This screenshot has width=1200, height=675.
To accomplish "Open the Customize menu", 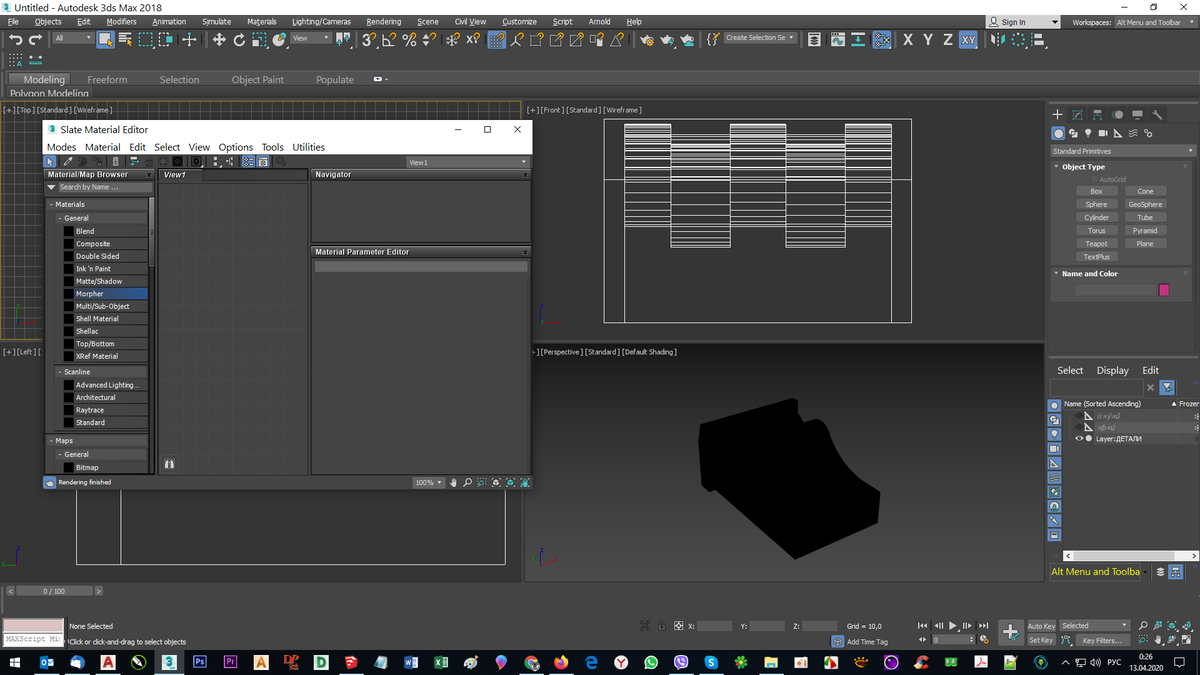I will (x=519, y=22).
